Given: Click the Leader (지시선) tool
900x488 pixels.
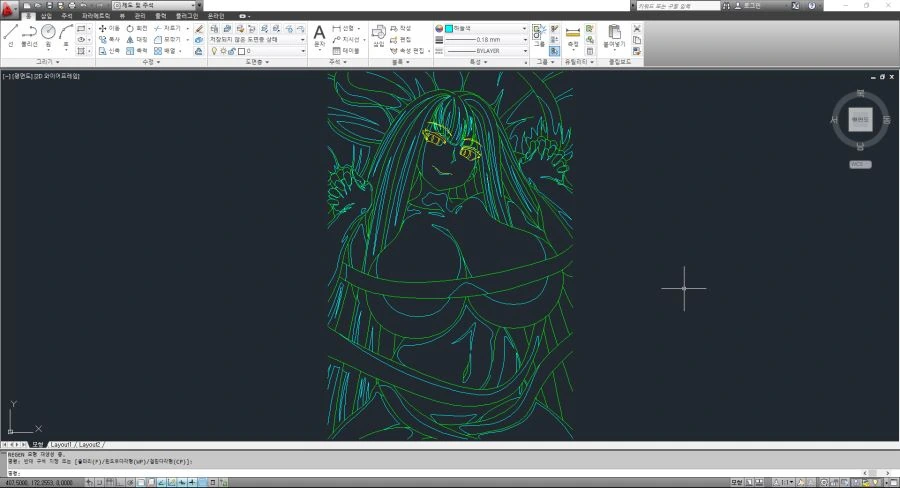Looking at the screenshot, I should click(346, 40).
